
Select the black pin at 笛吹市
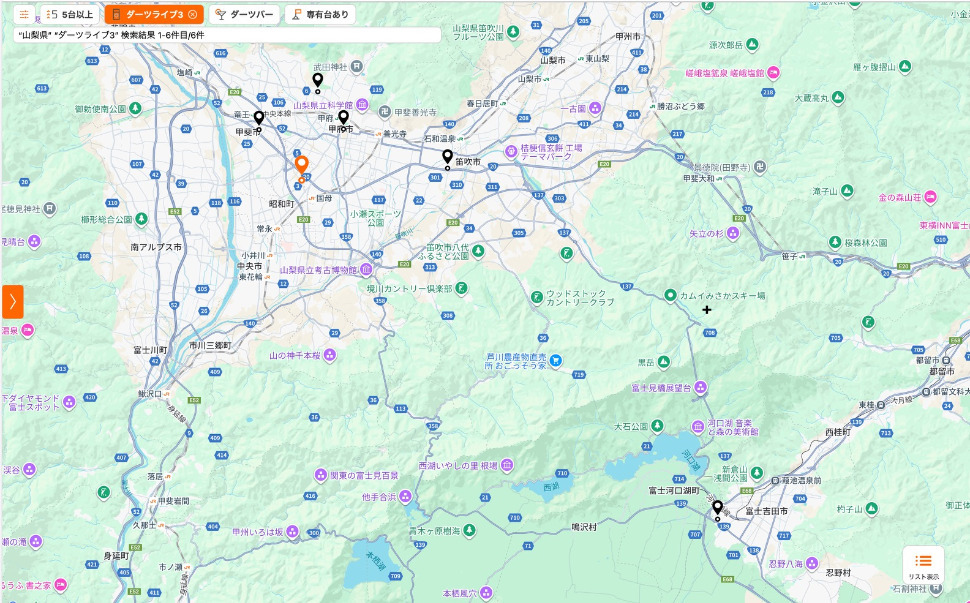(x=447, y=158)
